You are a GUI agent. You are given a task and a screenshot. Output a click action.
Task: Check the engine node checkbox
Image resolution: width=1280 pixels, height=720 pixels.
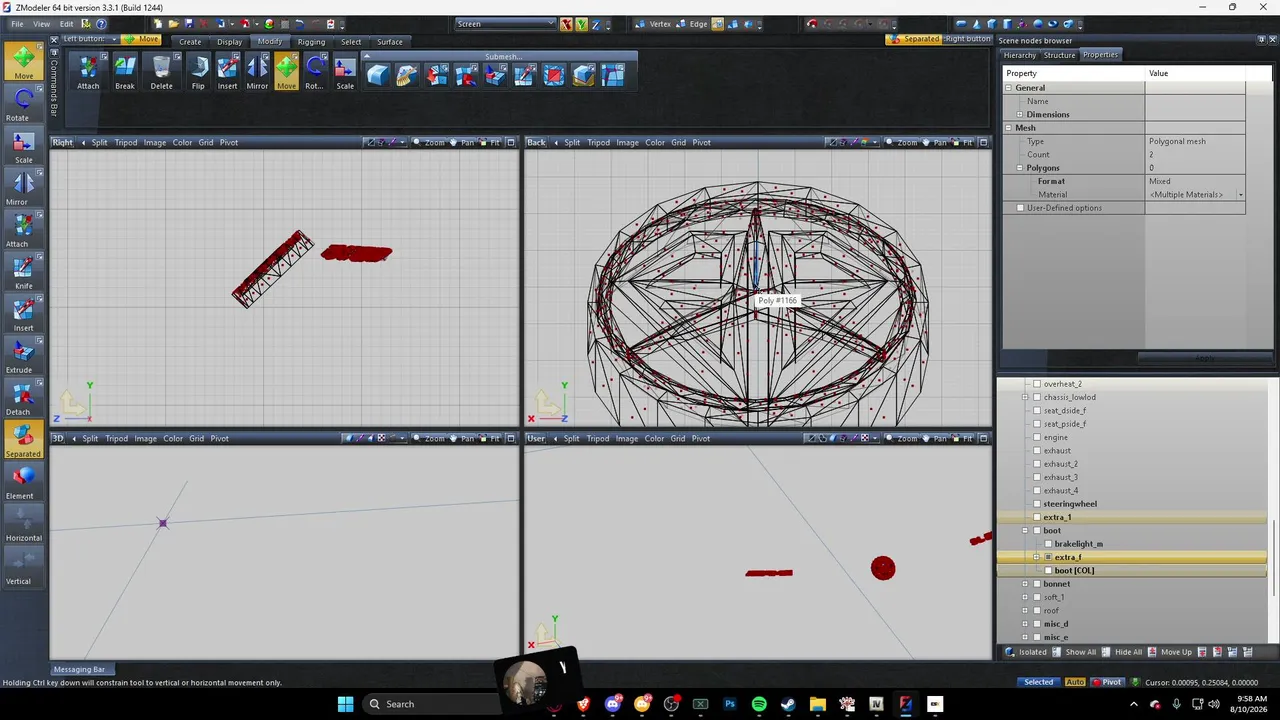click(x=1037, y=437)
